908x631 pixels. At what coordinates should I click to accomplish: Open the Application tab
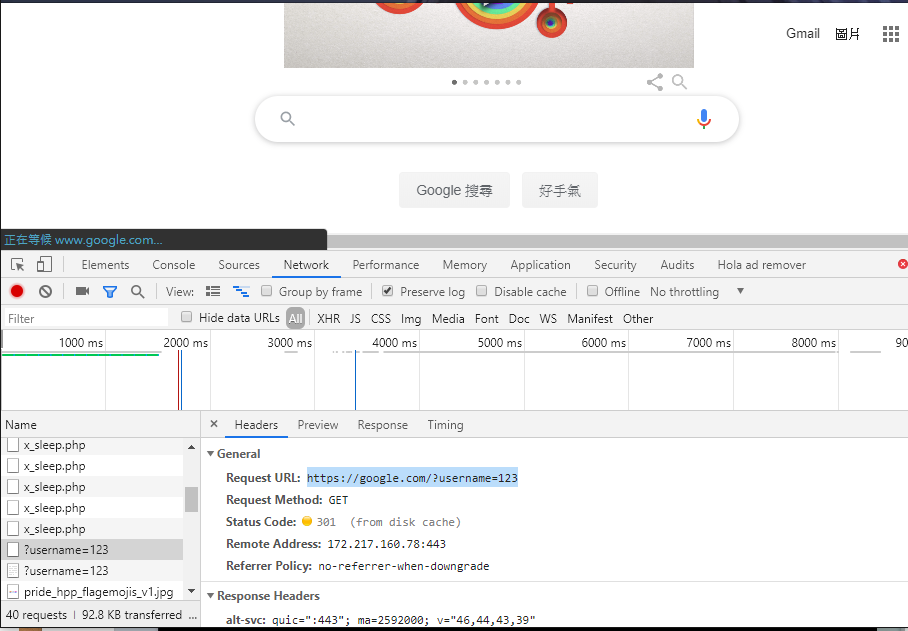[x=540, y=265]
